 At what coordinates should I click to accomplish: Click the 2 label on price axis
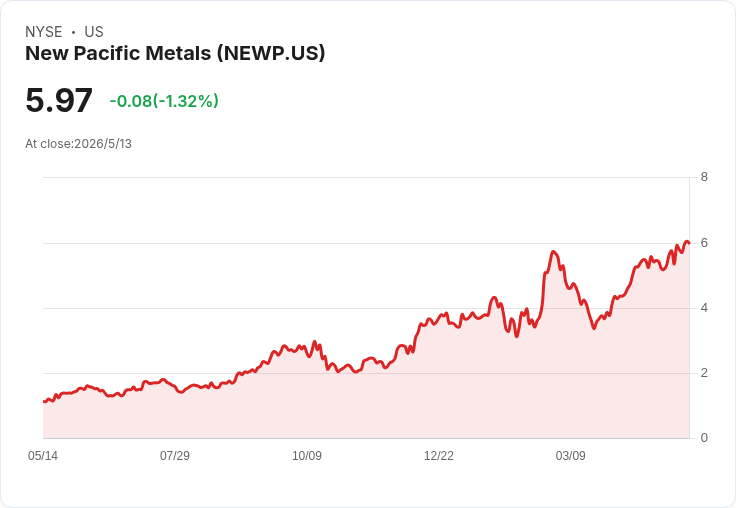click(704, 373)
